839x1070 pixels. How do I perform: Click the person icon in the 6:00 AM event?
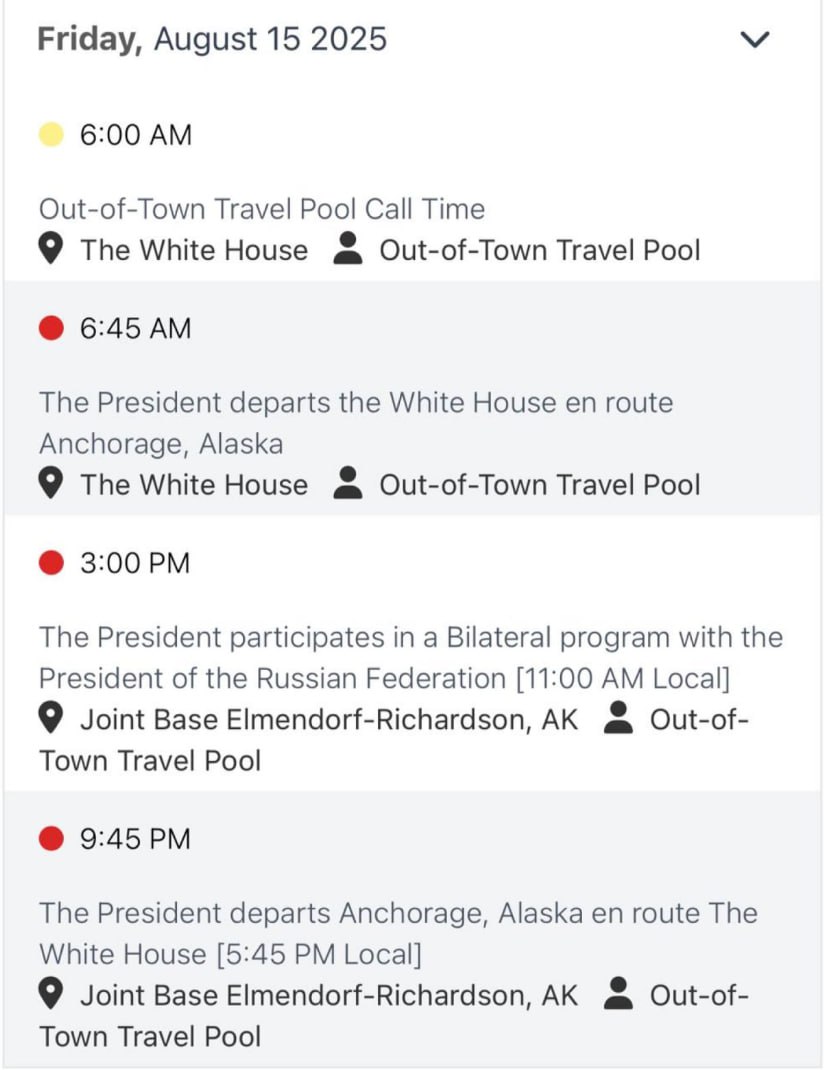[346, 250]
